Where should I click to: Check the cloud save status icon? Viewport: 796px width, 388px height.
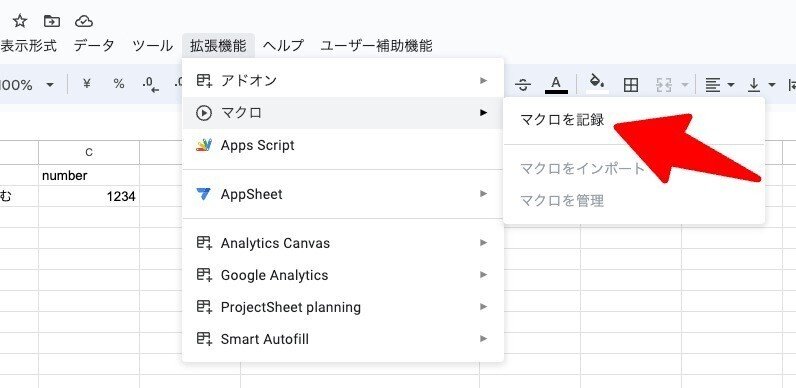[84, 21]
